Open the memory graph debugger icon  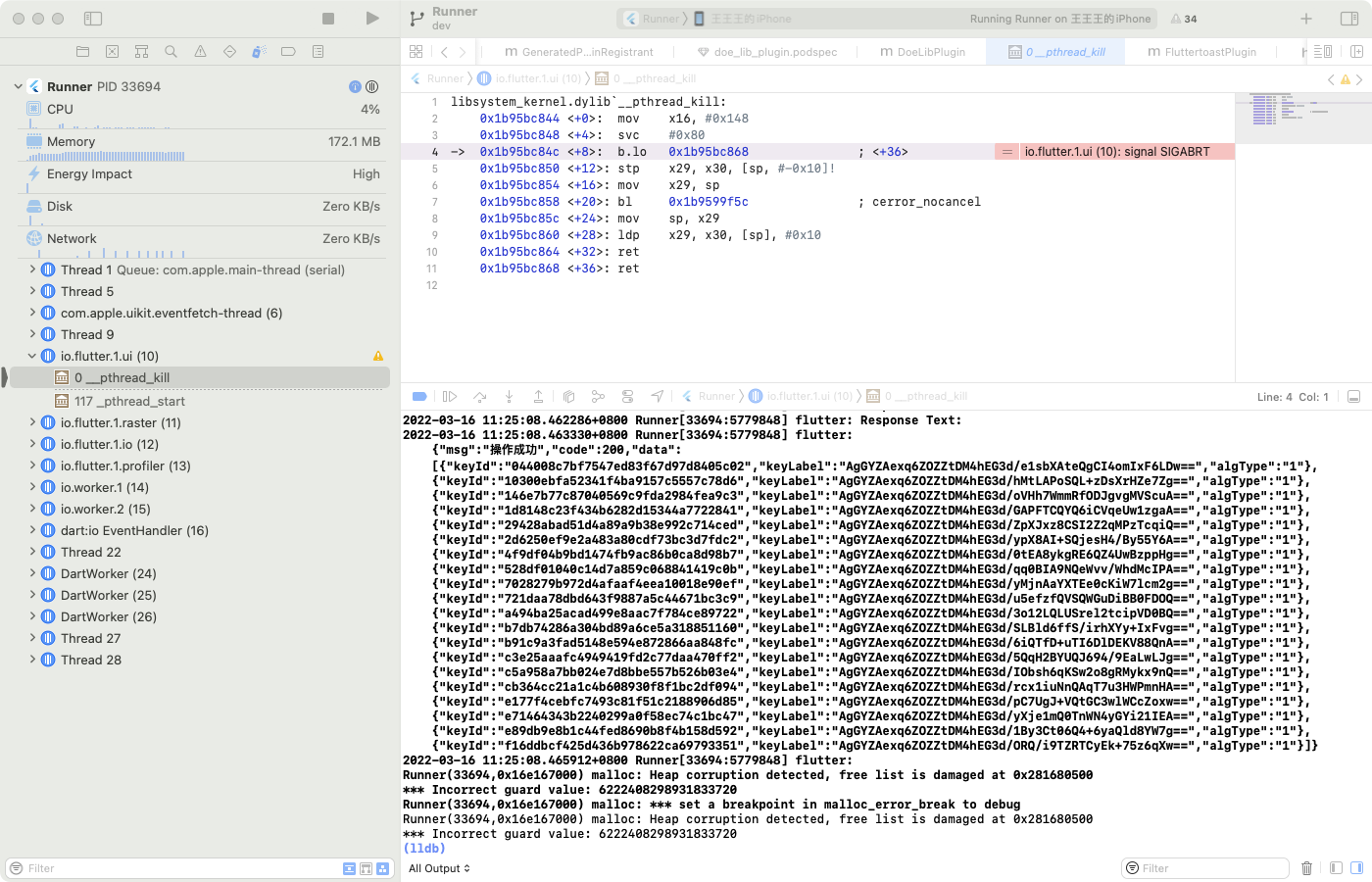click(598, 396)
